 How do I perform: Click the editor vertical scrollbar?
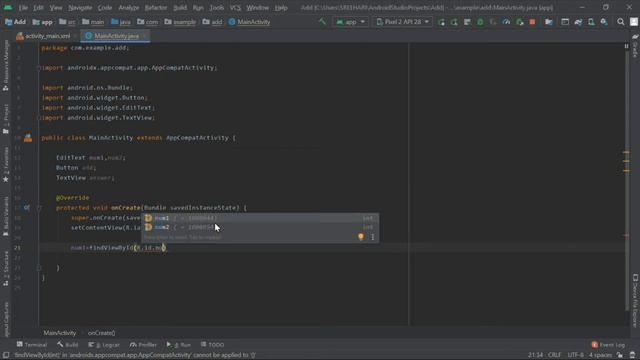tap(627, 180)
